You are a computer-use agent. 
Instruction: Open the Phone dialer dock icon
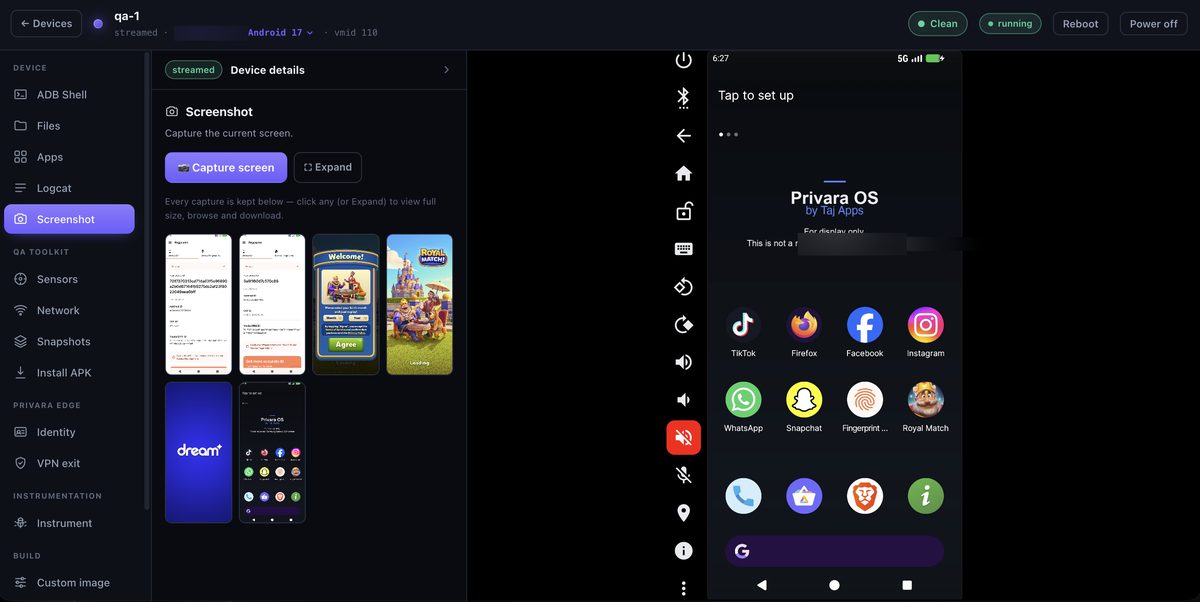[x=743, y=496]
